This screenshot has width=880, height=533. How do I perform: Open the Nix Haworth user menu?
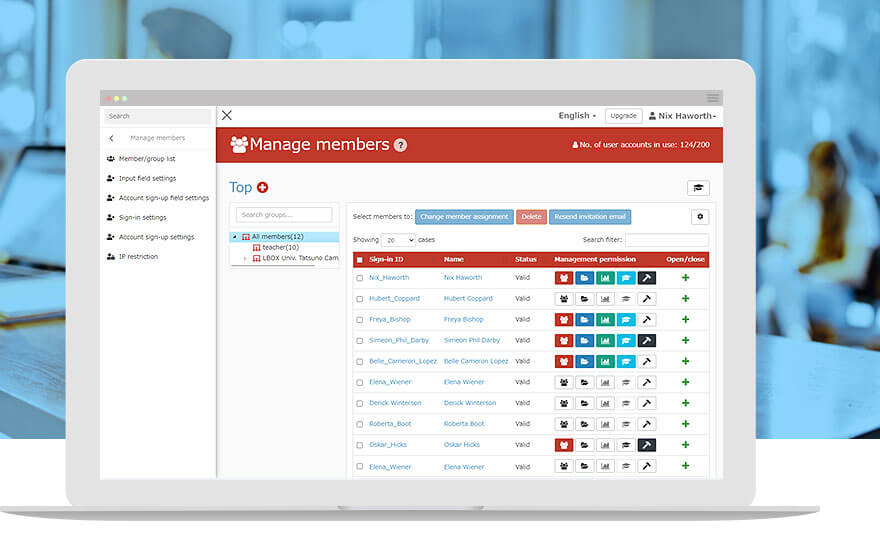[682, 116]
